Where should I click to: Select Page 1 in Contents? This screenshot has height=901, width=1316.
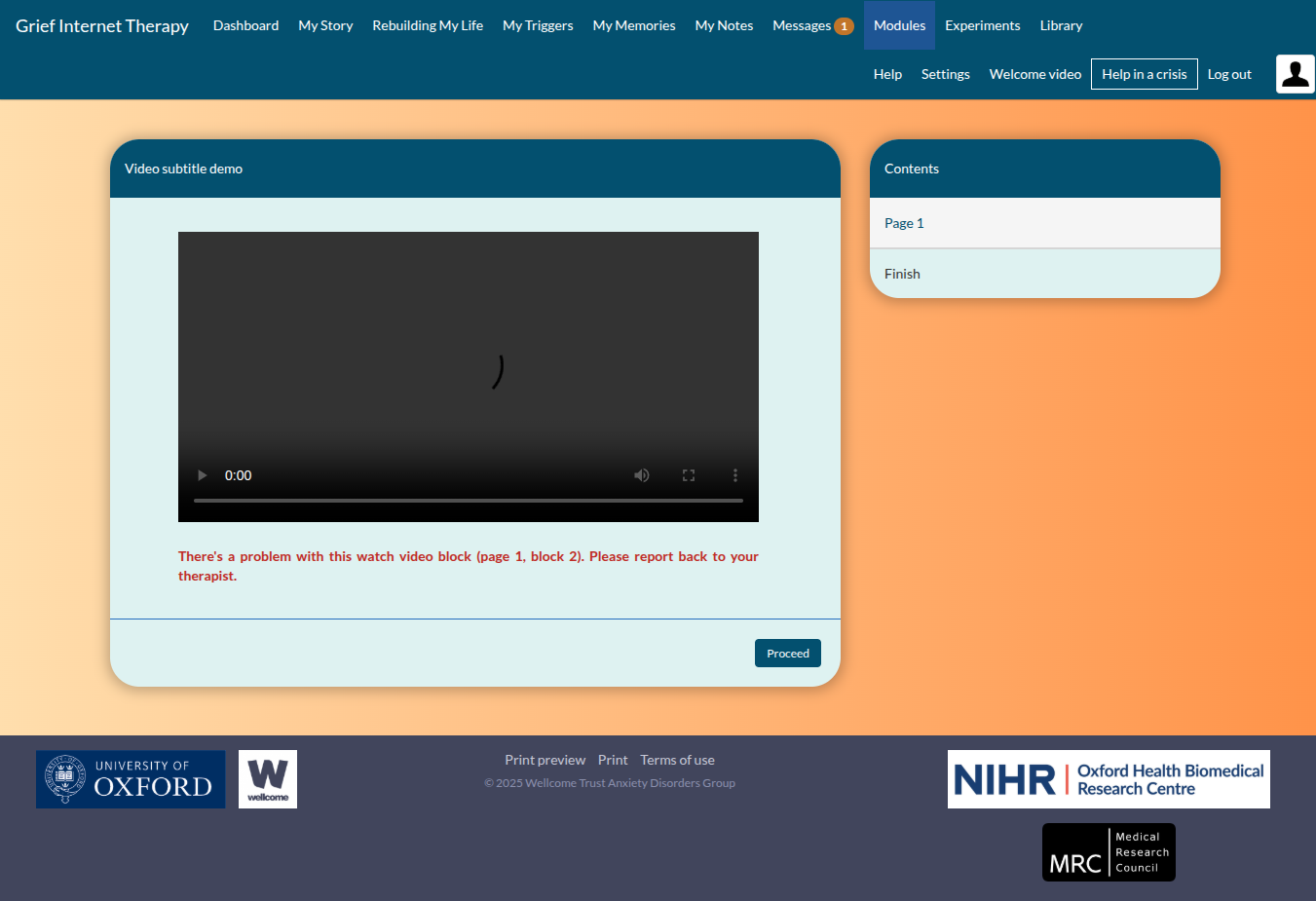pyautogui.click(x=904, y=223)
